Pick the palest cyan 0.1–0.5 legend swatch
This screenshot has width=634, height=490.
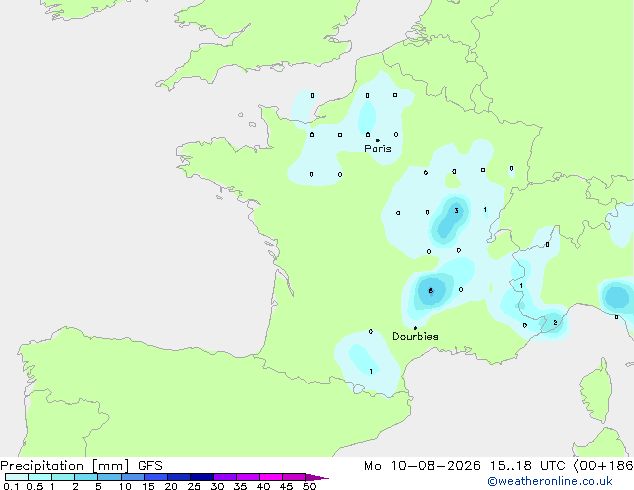point(17,477)
